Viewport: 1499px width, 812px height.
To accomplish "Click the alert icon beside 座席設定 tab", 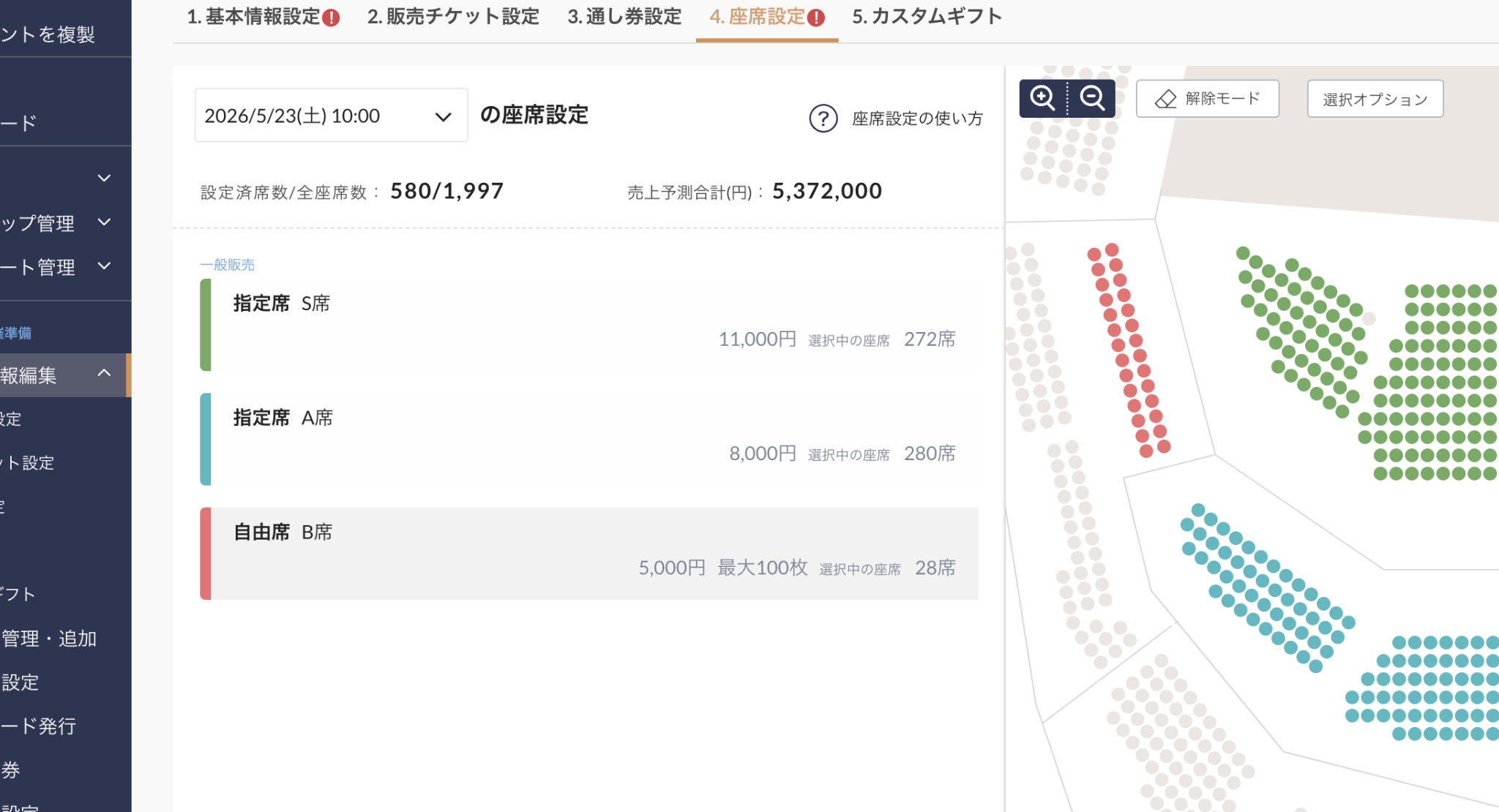I will [x=816, y=18].
